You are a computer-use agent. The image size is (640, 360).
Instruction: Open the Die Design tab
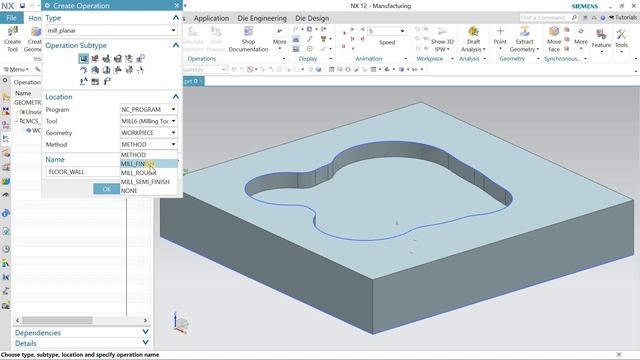tap(312, 18)
